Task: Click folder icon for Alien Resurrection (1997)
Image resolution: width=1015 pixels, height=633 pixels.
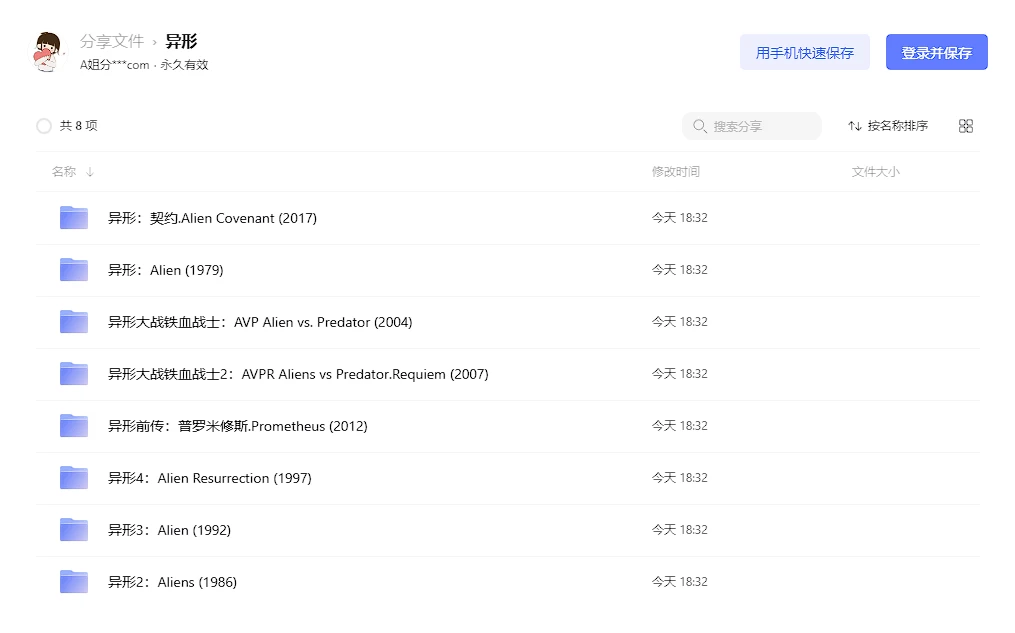Action: click(x=74, y=478)
